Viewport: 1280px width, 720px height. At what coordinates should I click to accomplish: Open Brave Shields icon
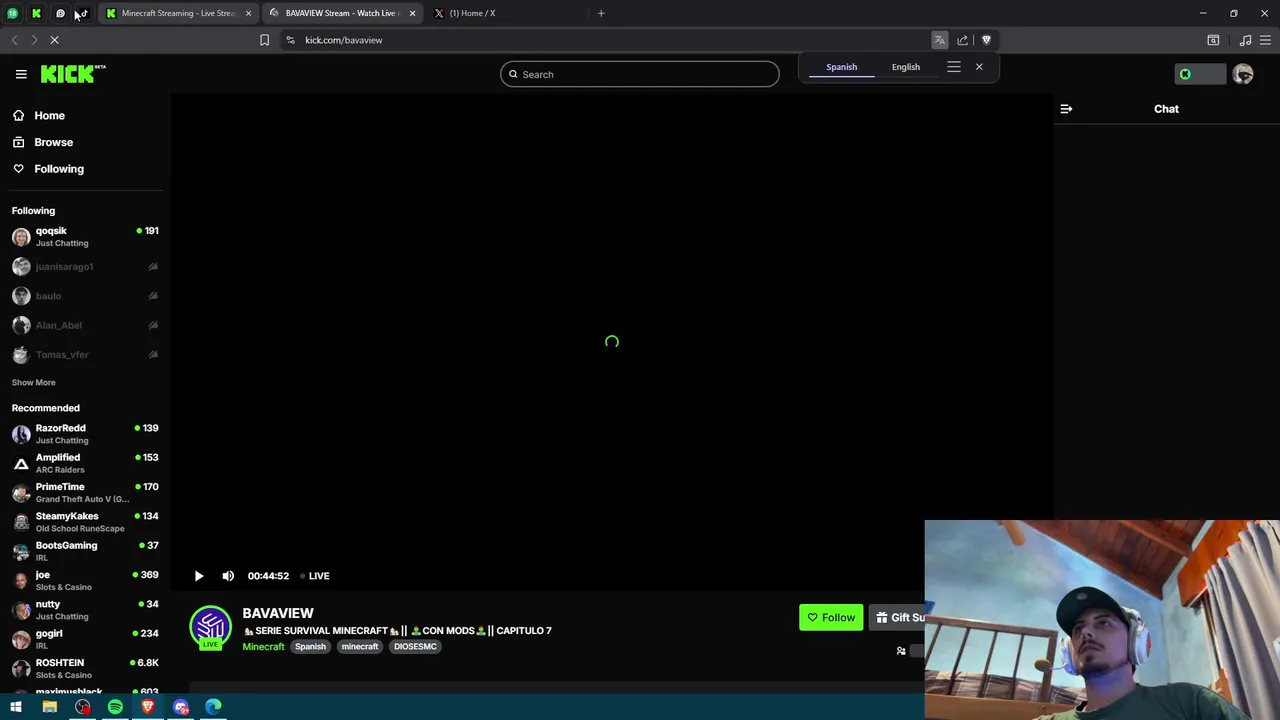(986, 40)
